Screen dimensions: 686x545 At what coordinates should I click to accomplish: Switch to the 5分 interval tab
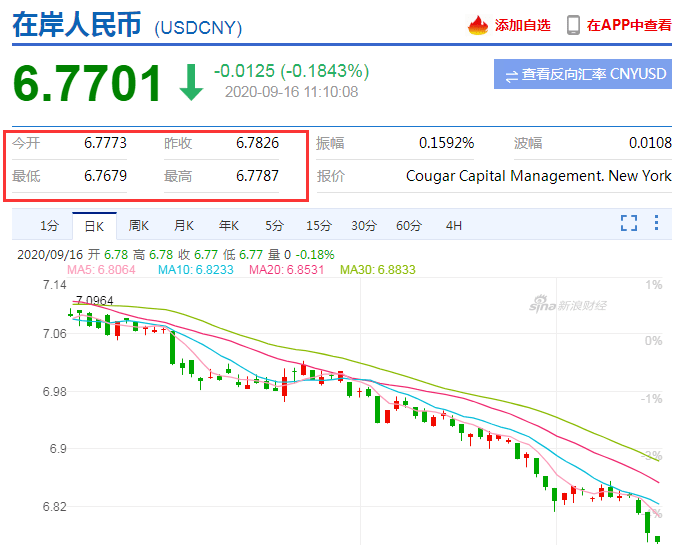pyautogui.click(x=274, y=226)
